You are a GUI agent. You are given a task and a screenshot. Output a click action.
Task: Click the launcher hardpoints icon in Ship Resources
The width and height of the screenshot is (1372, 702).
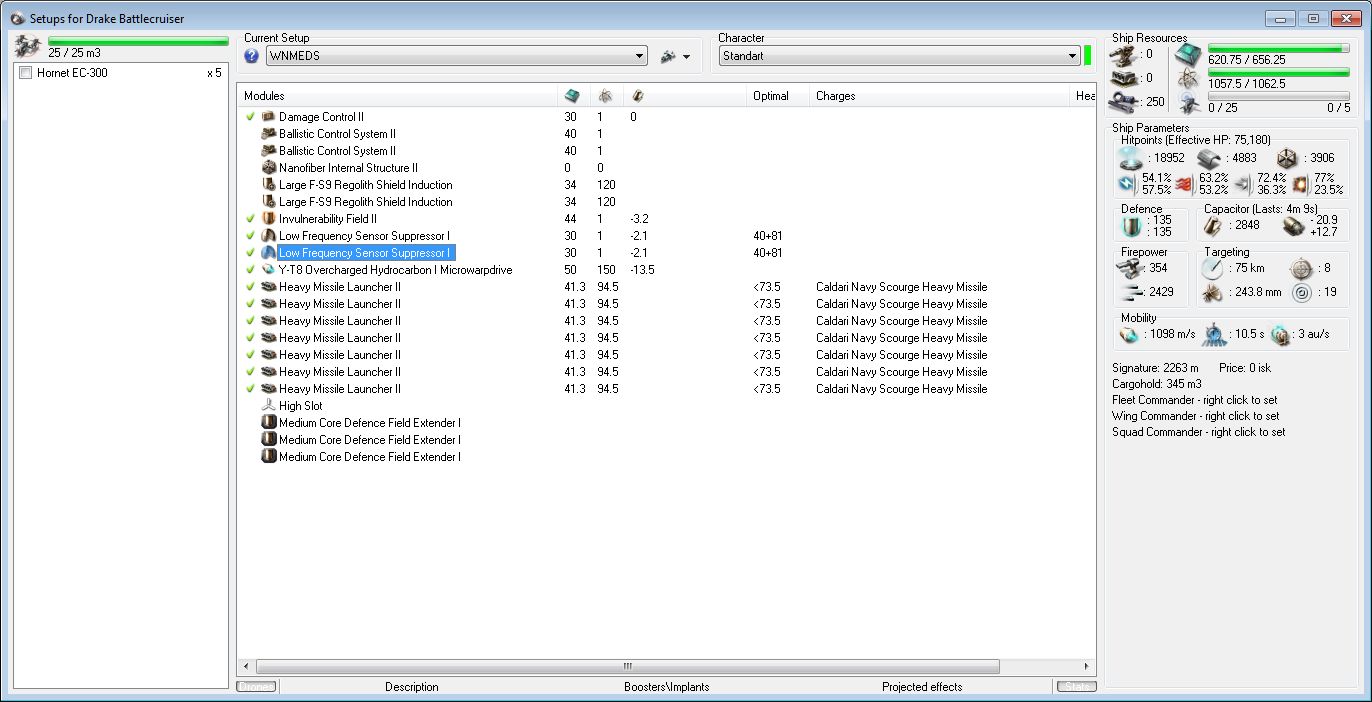[1126, 78]
